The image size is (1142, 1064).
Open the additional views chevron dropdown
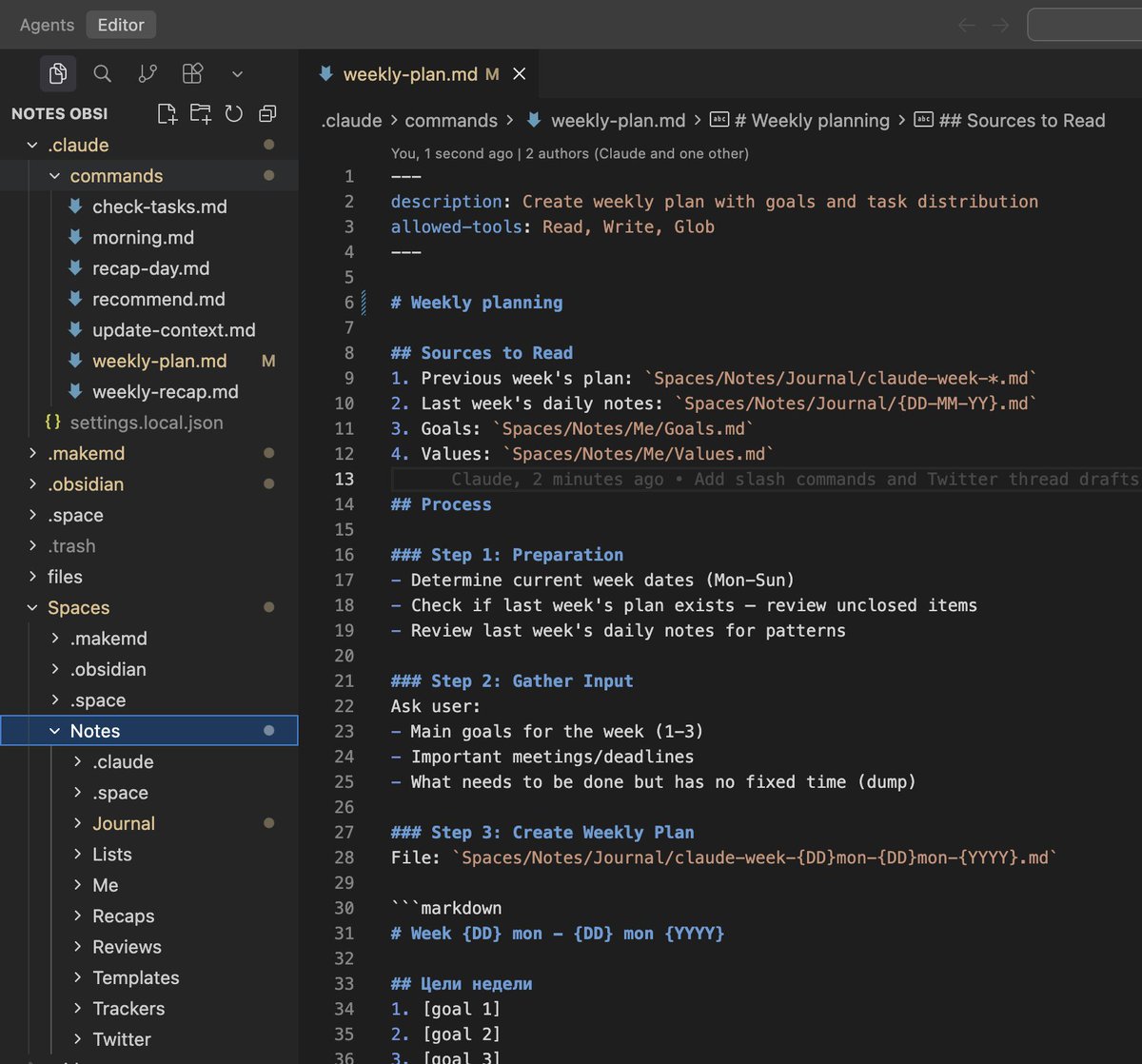click(237, 74)
